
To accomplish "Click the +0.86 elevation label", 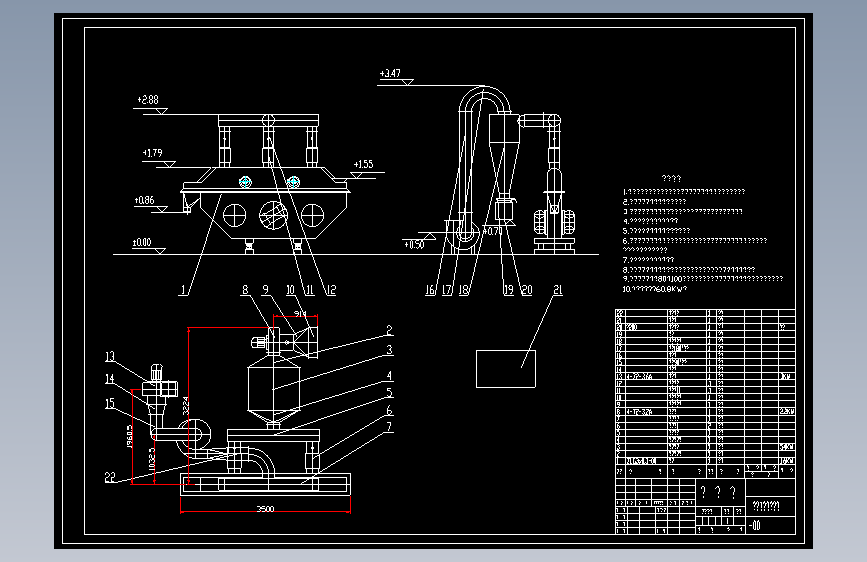I will (144, 200).
